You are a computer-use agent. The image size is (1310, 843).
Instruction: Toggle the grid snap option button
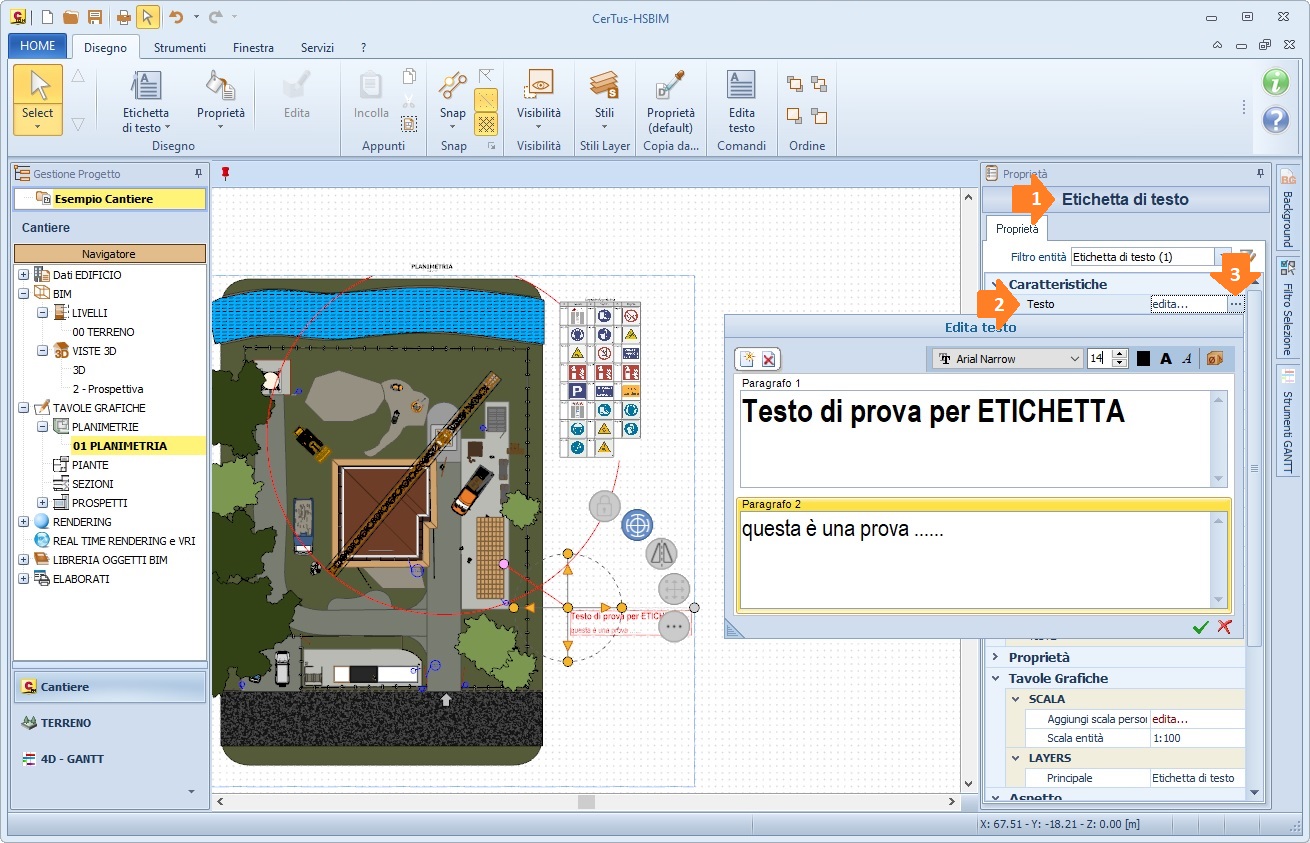click(x=486, y=123)
